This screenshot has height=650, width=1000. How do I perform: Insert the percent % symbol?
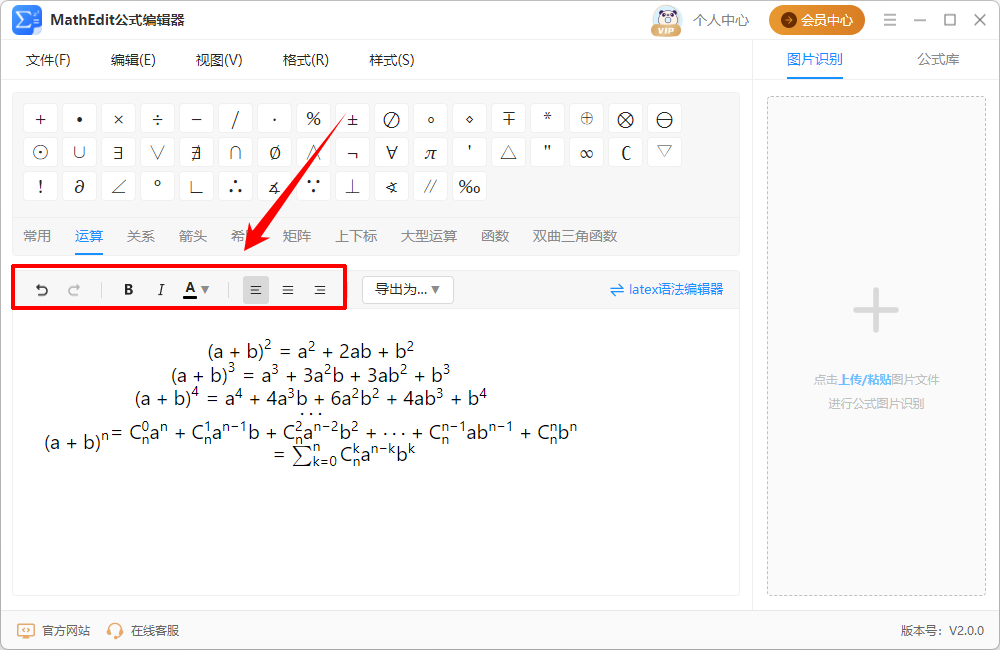click(x=313, y=119)
